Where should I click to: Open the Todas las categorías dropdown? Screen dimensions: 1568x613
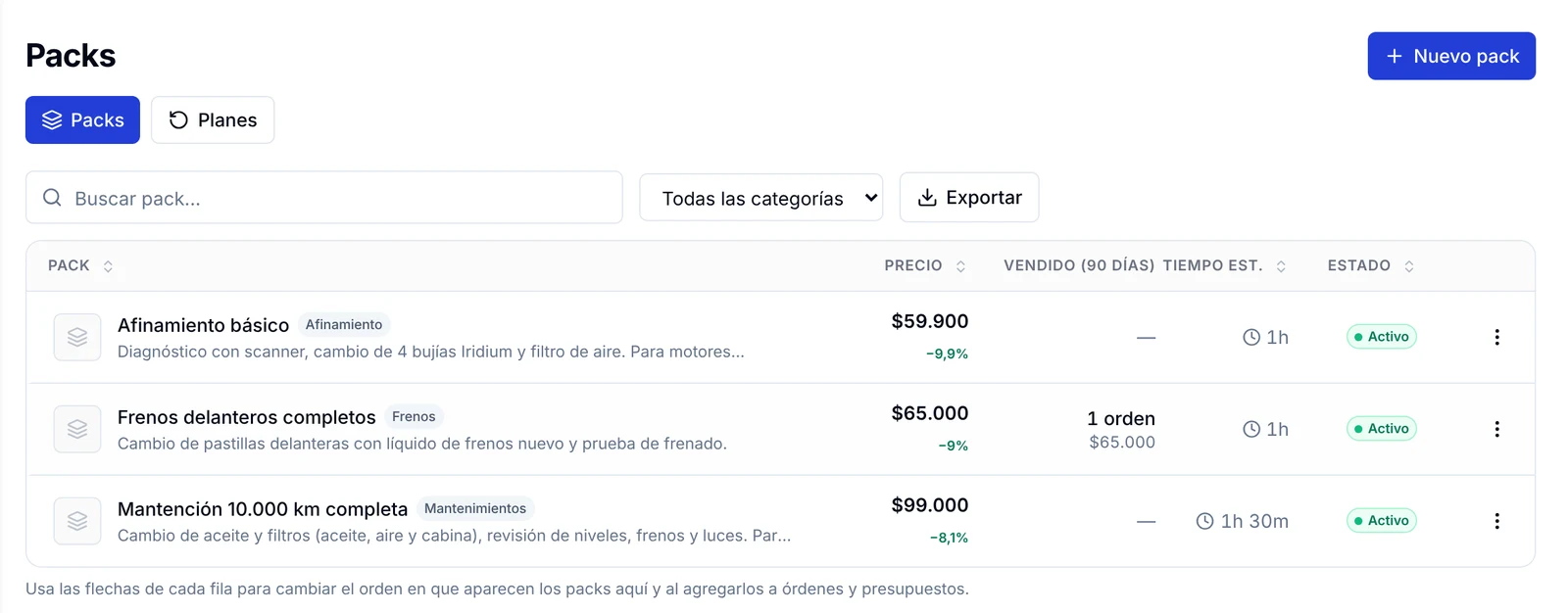pyautogui.click(x=761, y=198)
